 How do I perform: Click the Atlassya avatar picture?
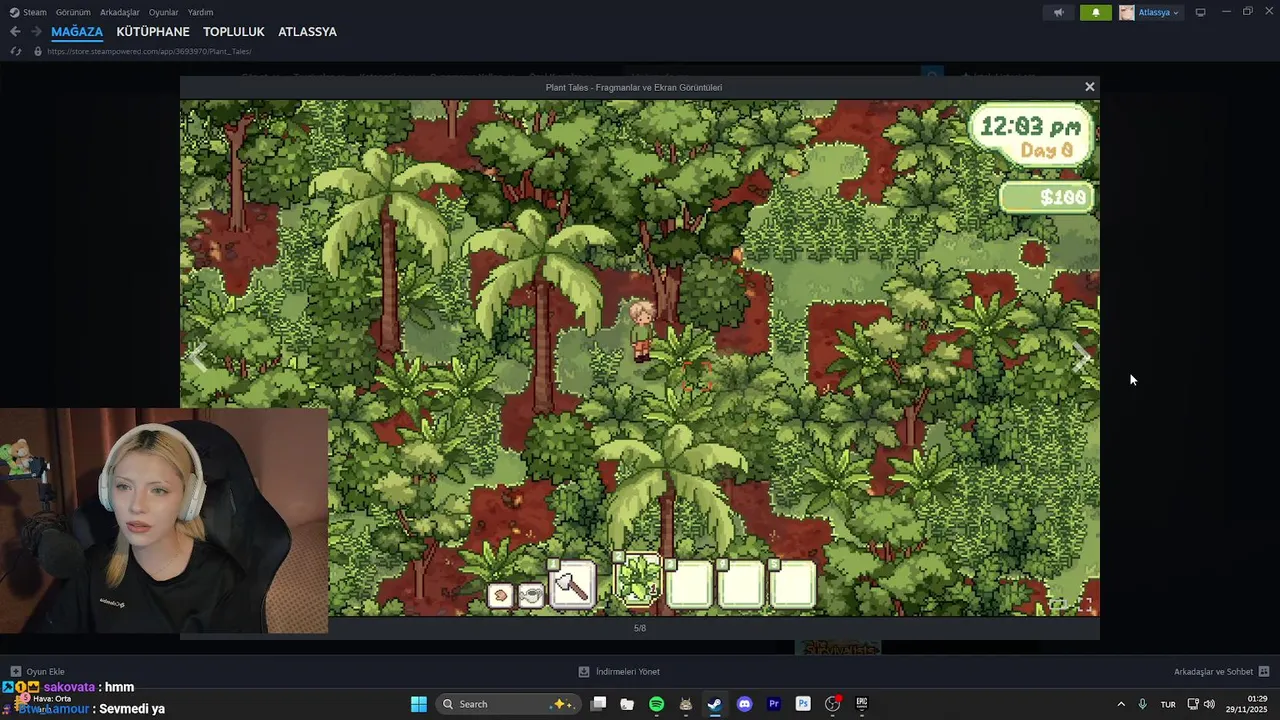pos(1127,12)
